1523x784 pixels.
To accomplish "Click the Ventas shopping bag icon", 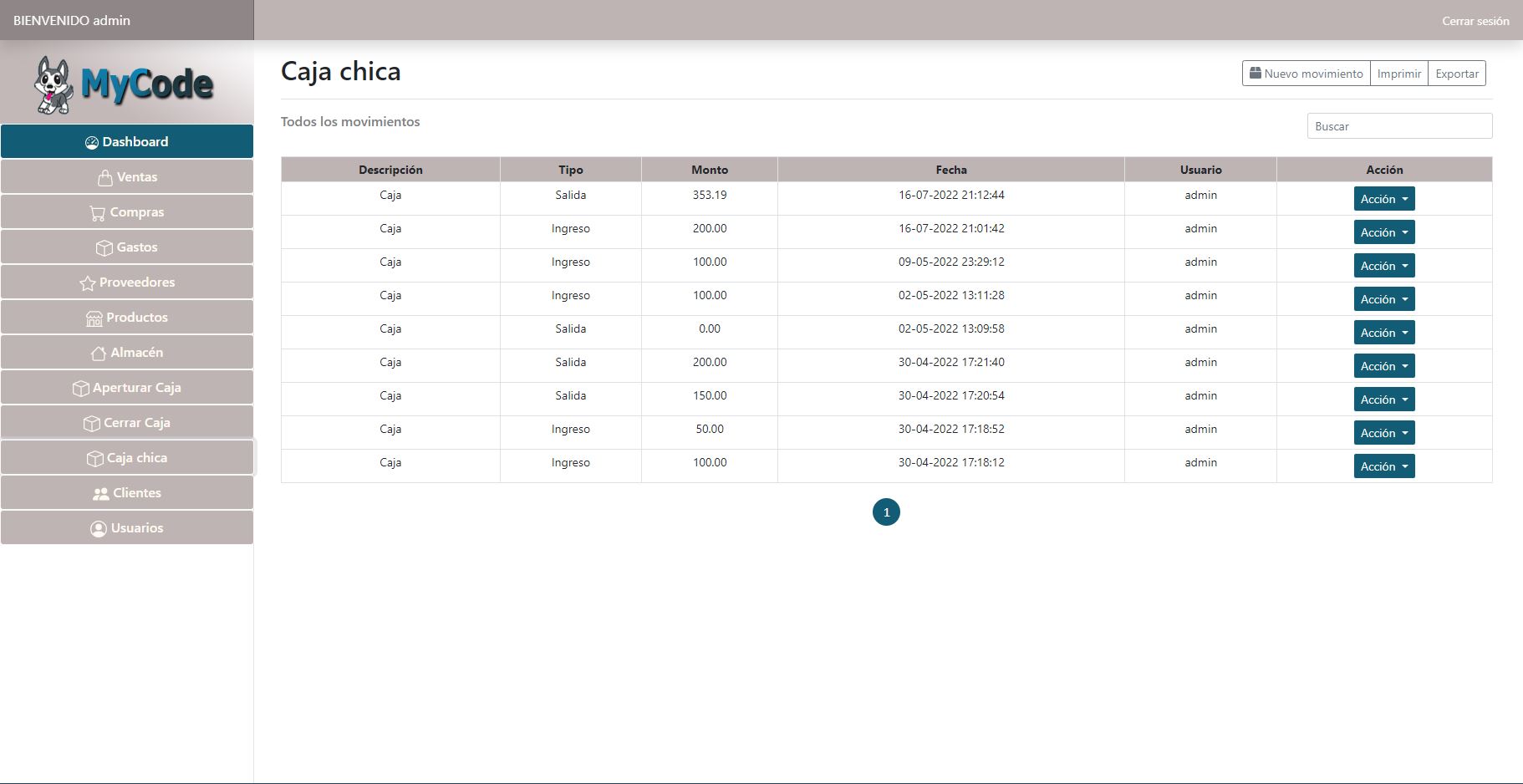I will pyautogui.click(x=104, y=178).
